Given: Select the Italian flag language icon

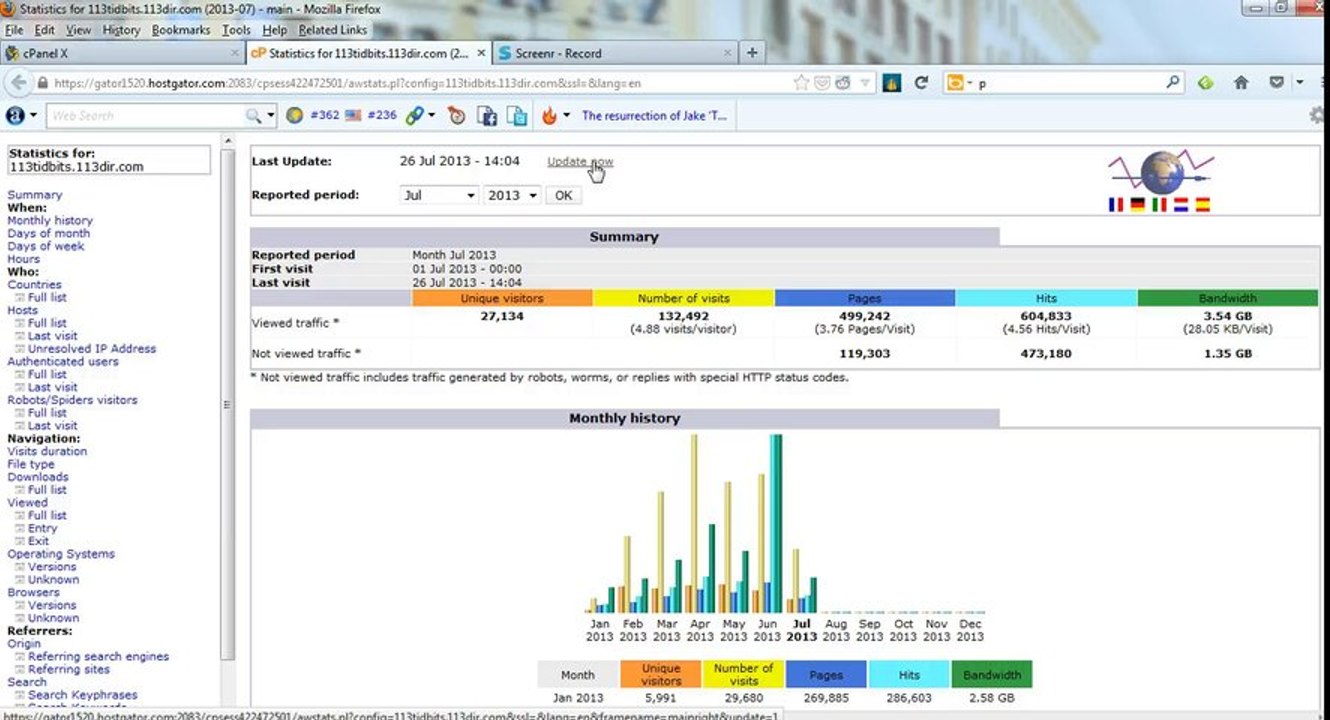Looking at the screenshot, I should click(x=1159, y=204).
